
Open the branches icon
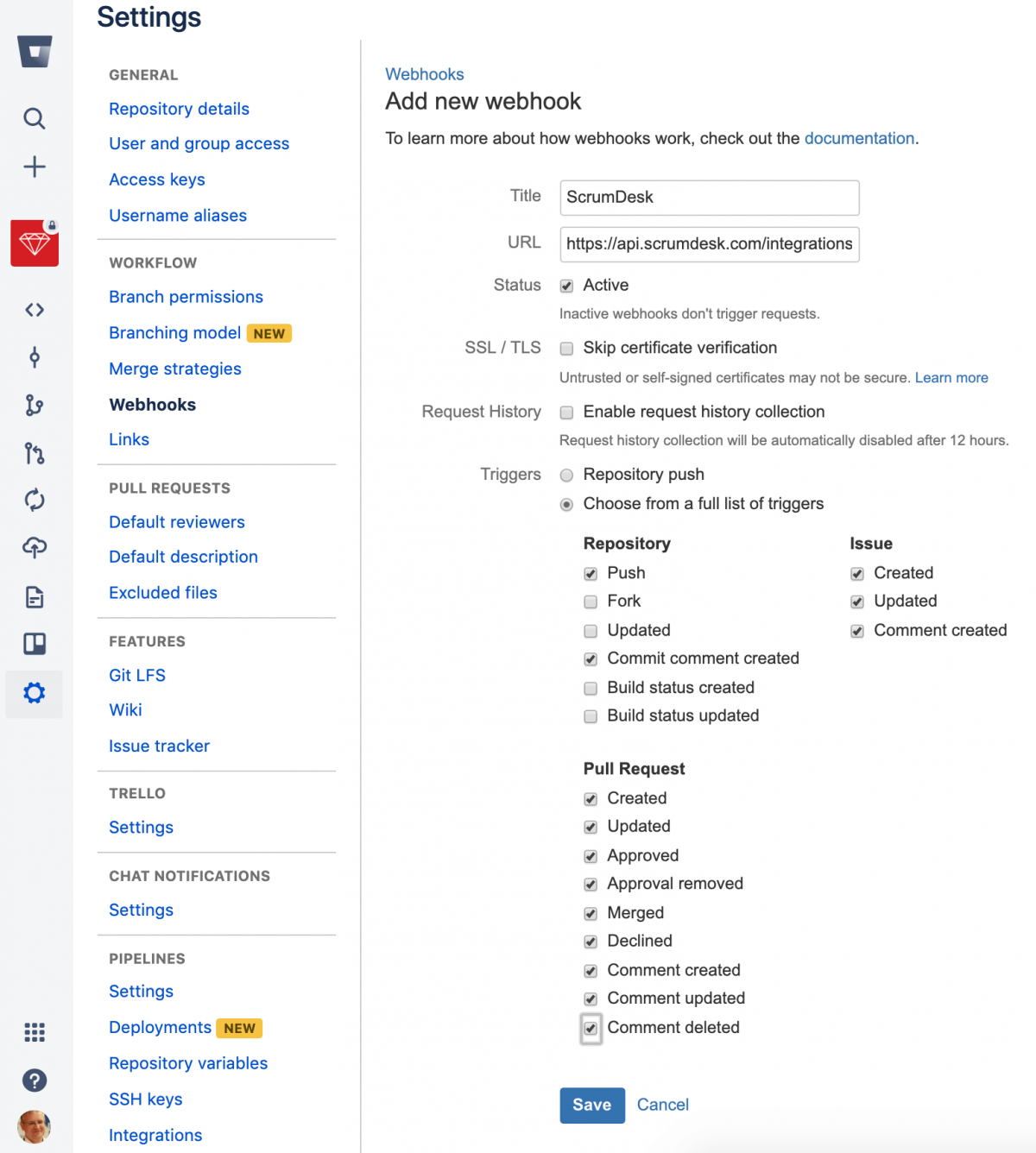coord(35,405)
